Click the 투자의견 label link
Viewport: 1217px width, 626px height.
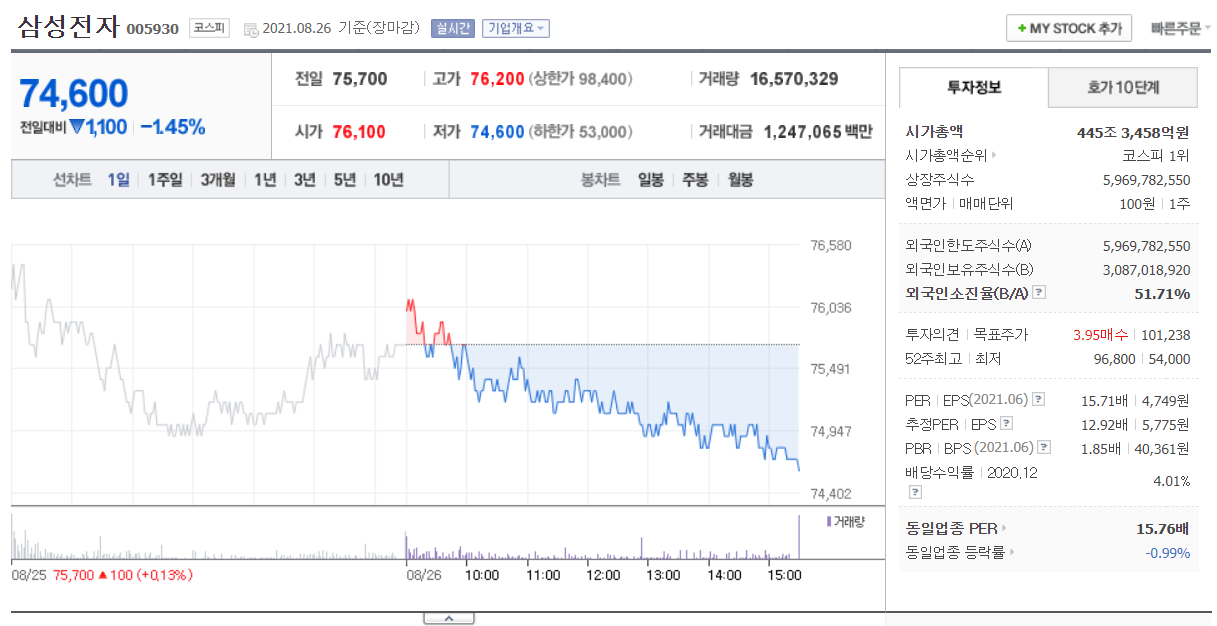[x=932, y=335]
